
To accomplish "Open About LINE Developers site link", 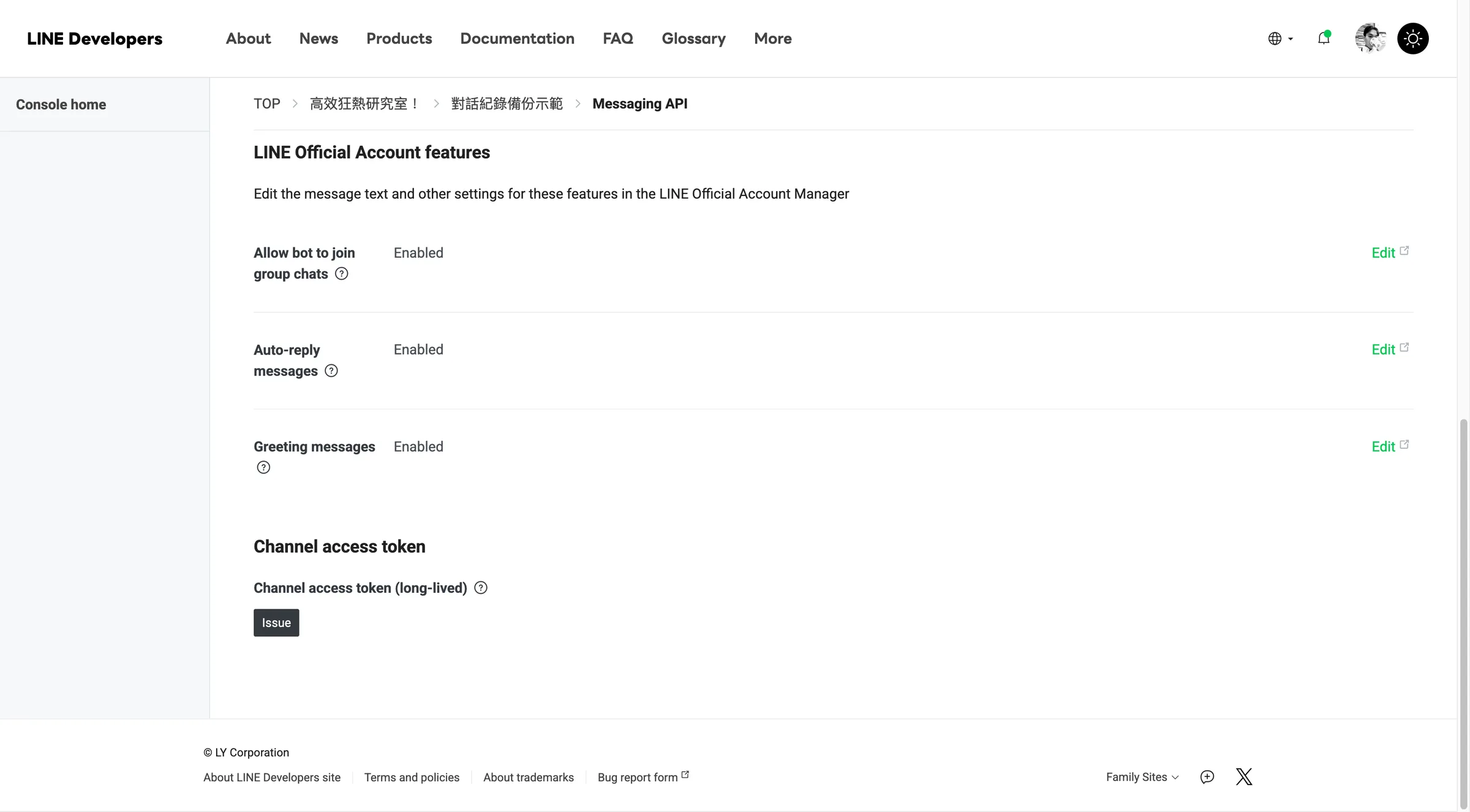I will pos(272,777).
